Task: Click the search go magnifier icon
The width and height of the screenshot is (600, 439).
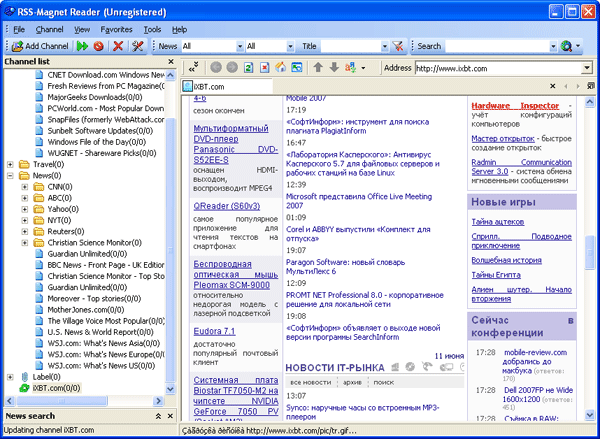Action: [x=568, y=46]
